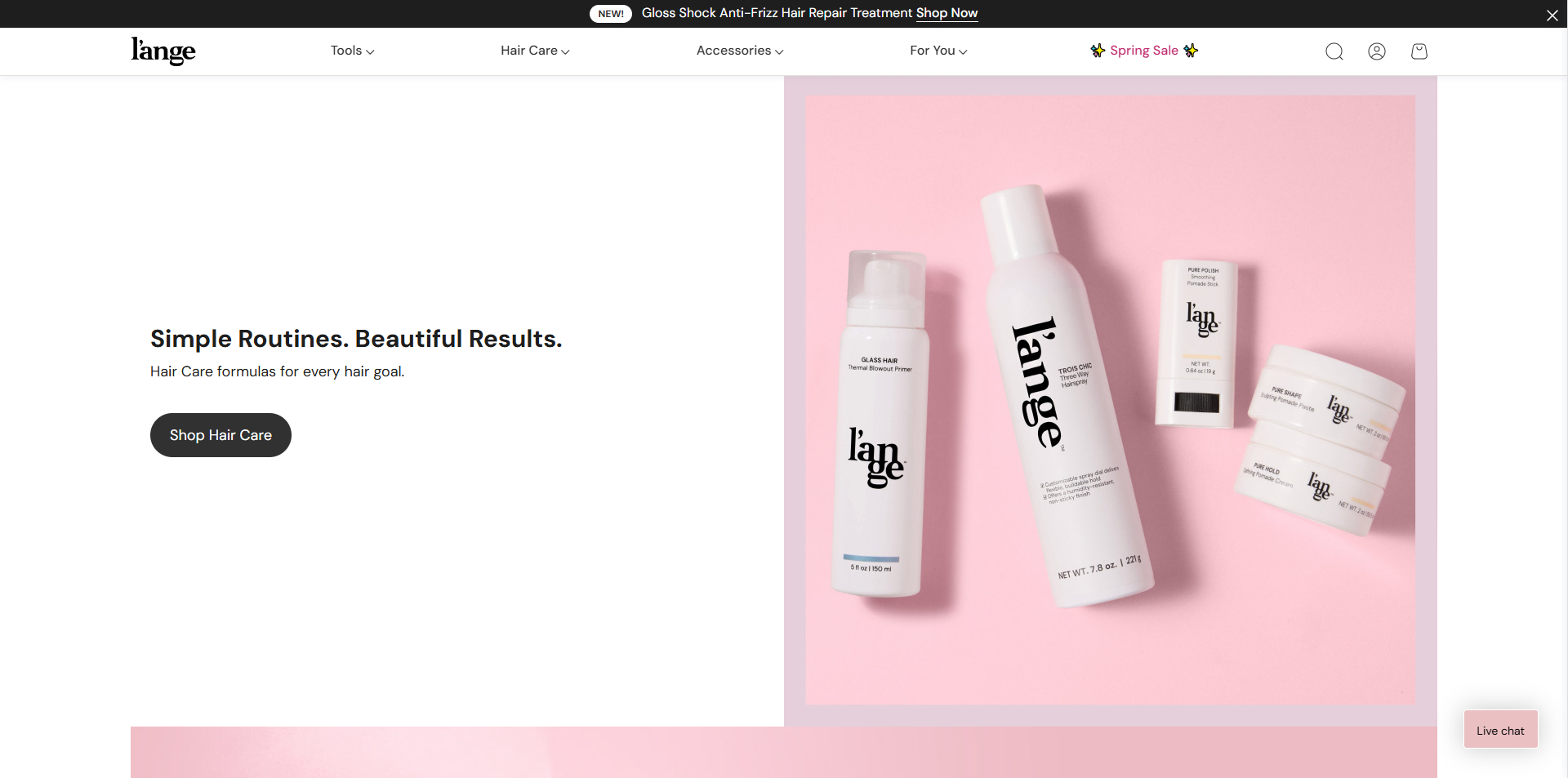Viewport: 1568px width, 778px height.
Task: Click the NEW! badge in banner
Action: [x=611, y=14]
